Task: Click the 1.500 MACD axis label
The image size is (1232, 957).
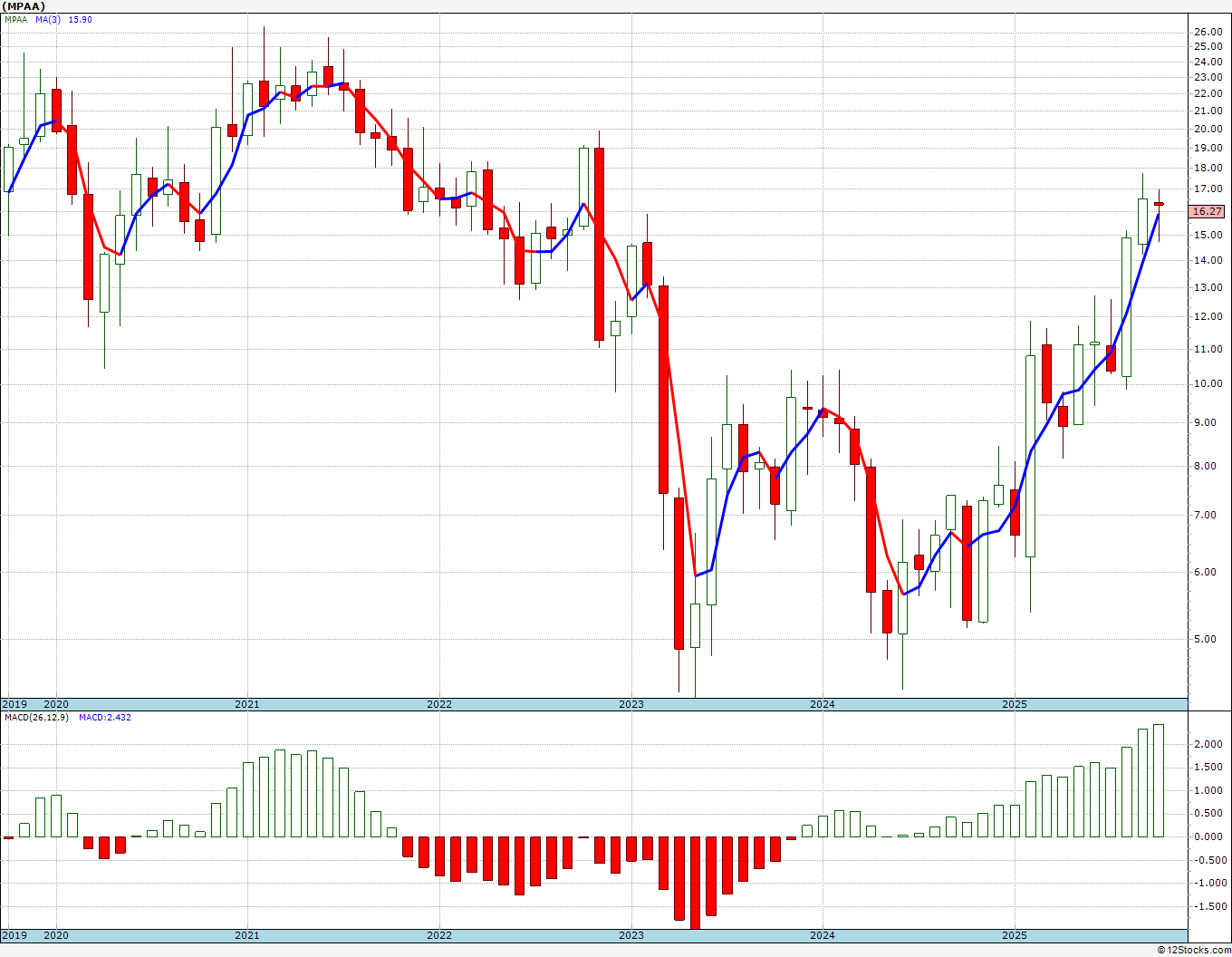Action: [x=1208, y=767]
